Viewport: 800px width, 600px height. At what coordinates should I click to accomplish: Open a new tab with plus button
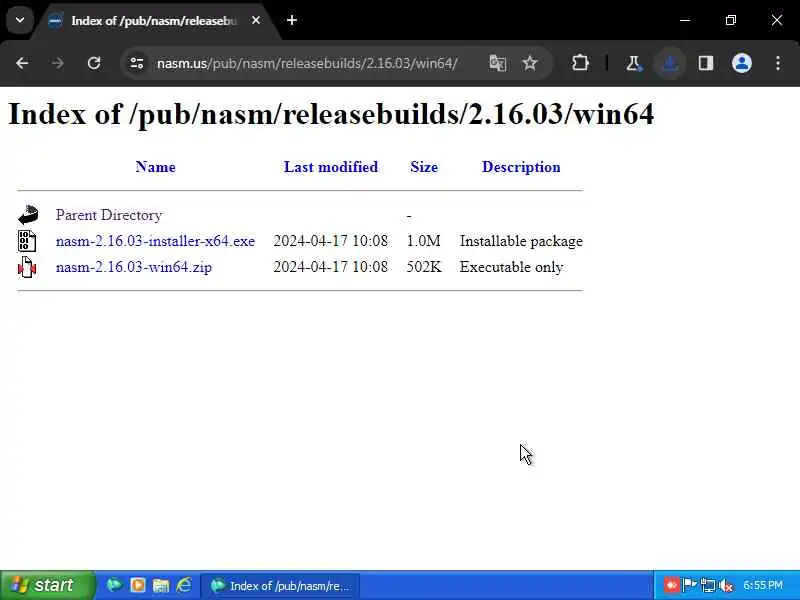pyautogui.click(x=292, y=20)
